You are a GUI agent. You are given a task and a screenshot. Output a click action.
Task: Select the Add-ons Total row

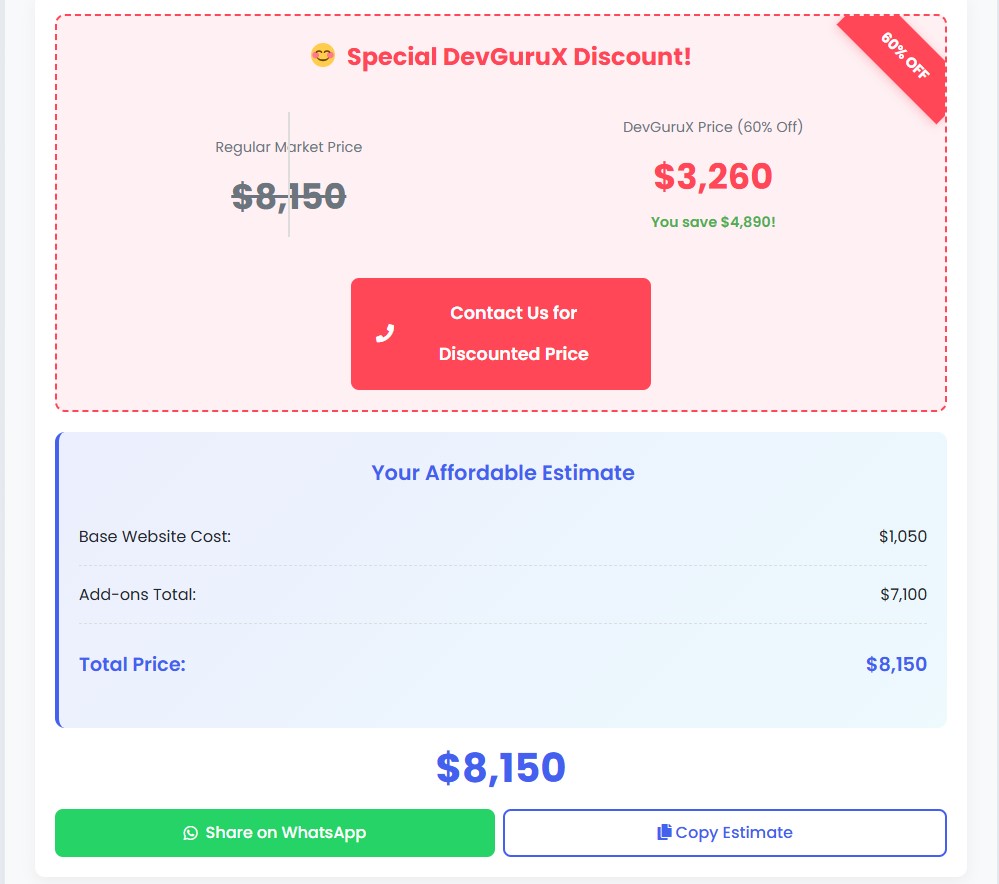[502, 594]
